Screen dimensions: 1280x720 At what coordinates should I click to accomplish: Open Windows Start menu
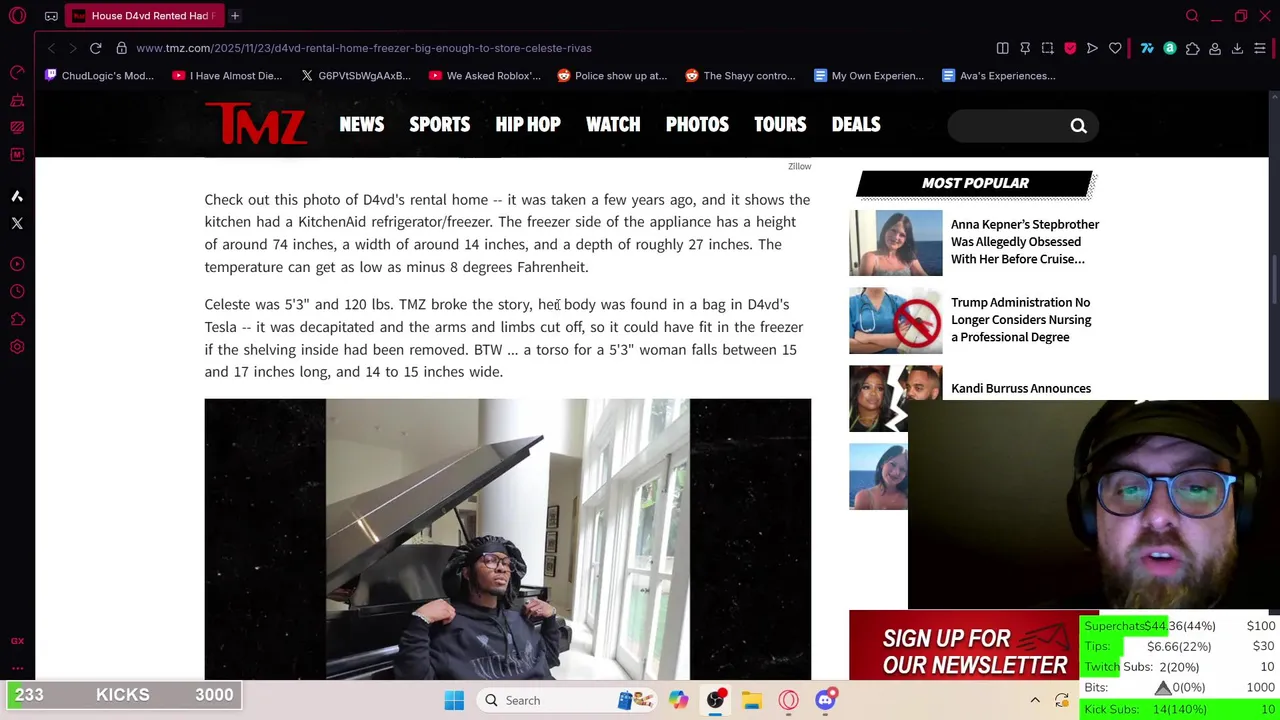tap(454, 701)
